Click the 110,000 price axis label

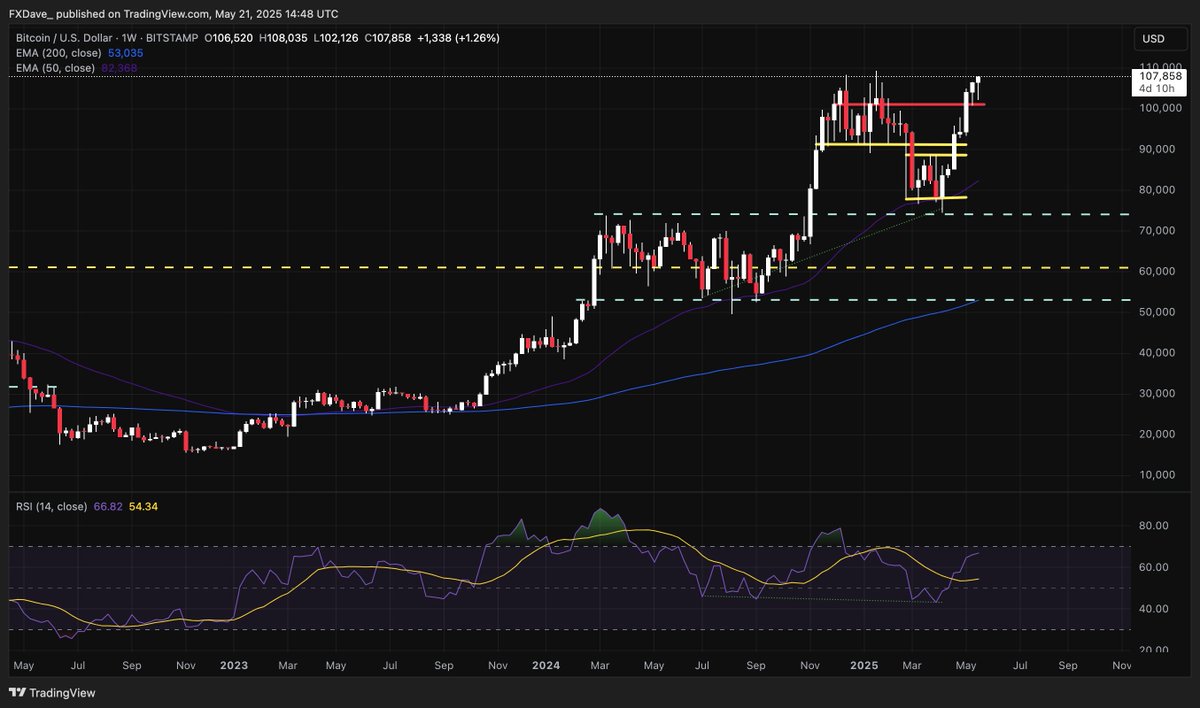tap(1161, 67)
